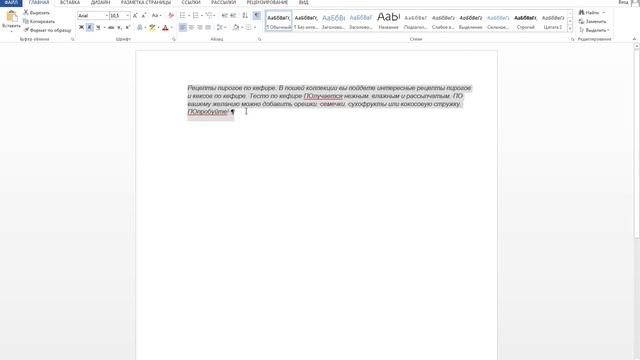Viewport: 640px width, 360px height.
Task: Apply the Выделение style
Action: tap(471, 21)
